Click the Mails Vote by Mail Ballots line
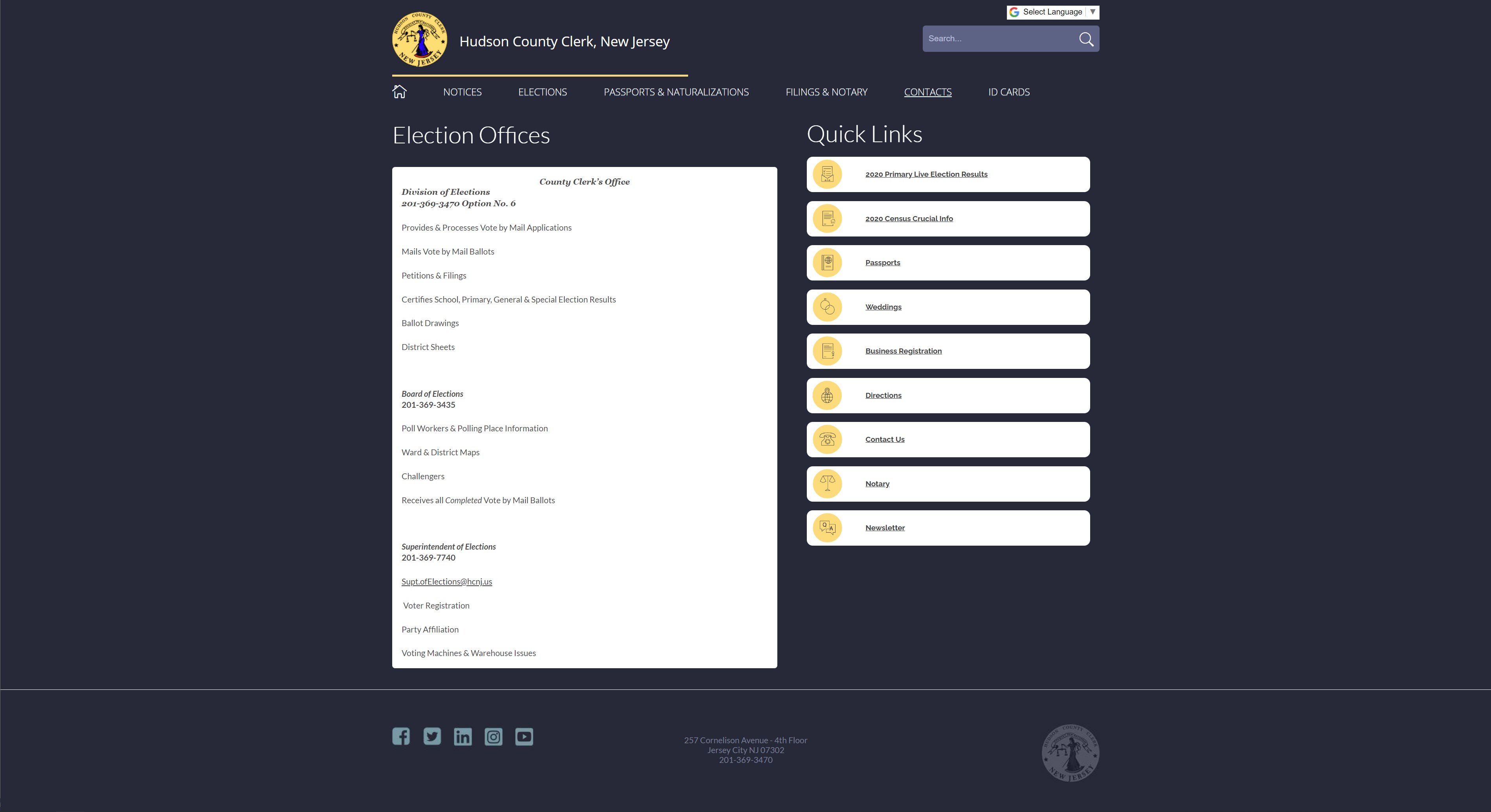 pyautogui.click(x=448, y=252)
